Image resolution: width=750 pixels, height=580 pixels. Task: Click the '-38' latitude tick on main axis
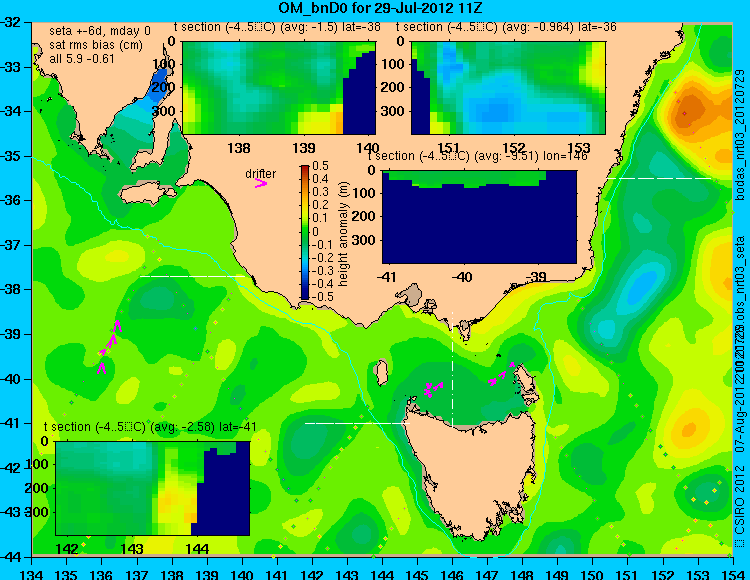pos(11,289)
